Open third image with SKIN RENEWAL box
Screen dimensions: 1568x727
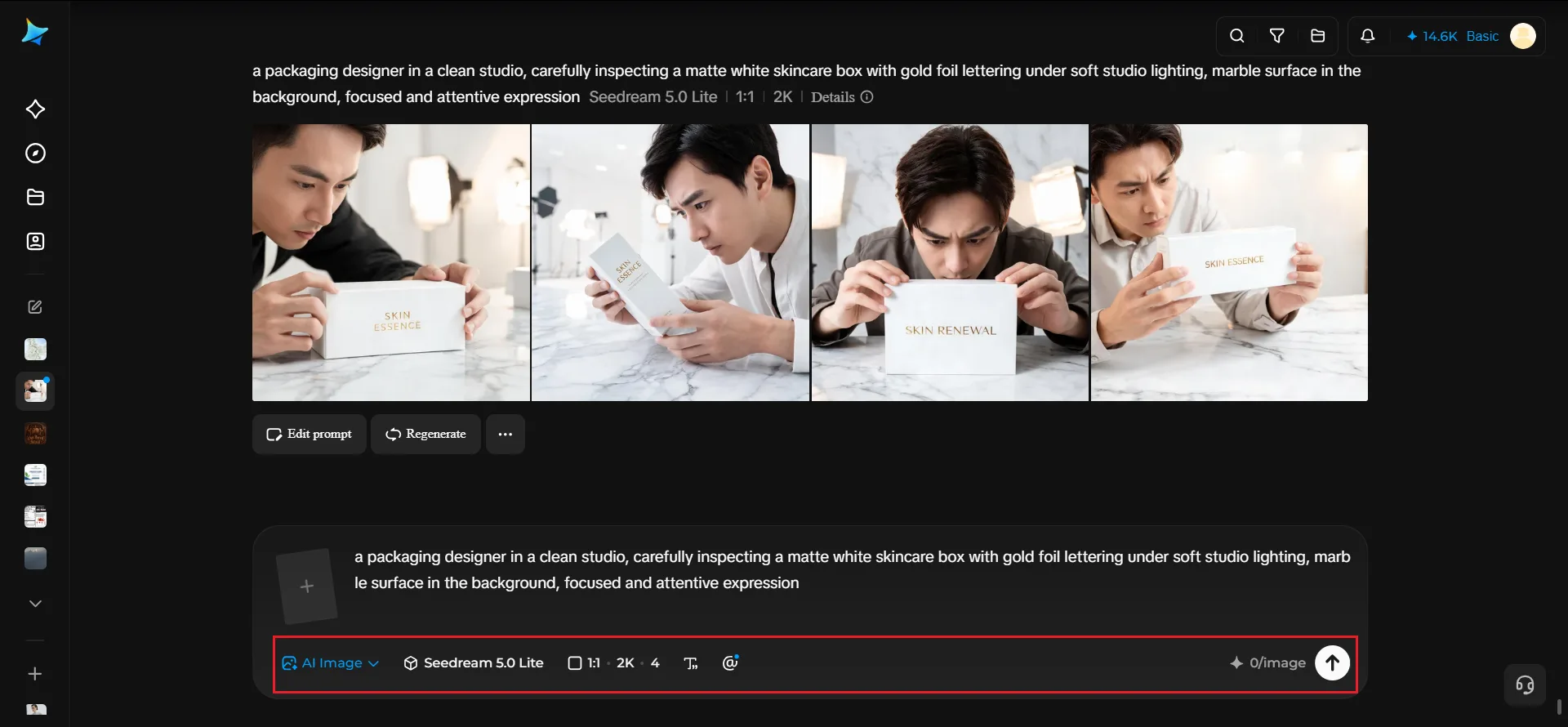[x=950, y=262]
